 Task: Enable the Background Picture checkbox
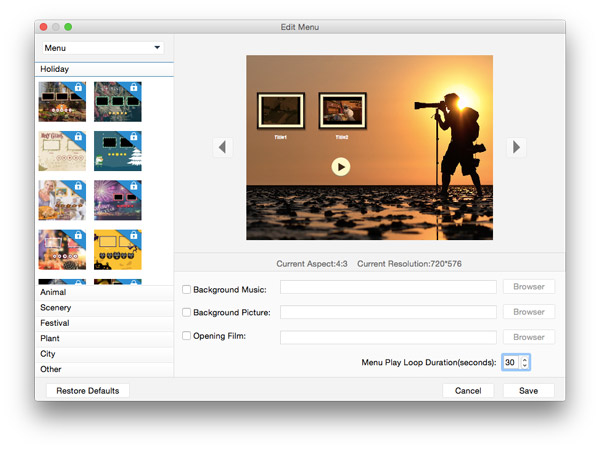[186, 312]
